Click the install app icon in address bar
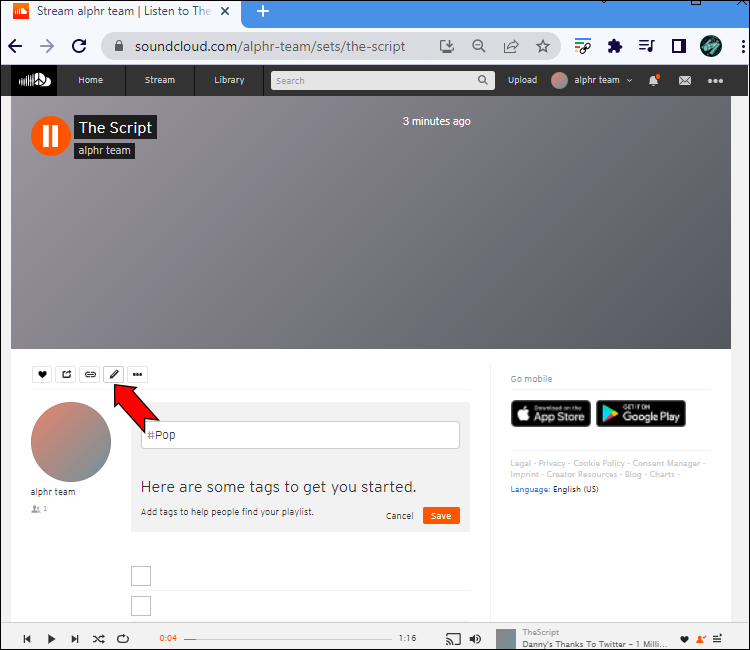The image size is (750, 650). click(447, 46)
